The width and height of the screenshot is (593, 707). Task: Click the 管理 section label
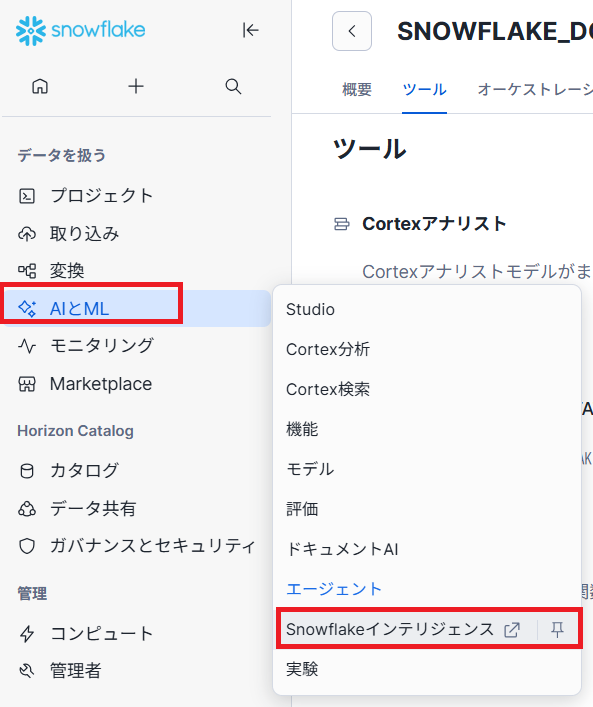click(32, 593)
